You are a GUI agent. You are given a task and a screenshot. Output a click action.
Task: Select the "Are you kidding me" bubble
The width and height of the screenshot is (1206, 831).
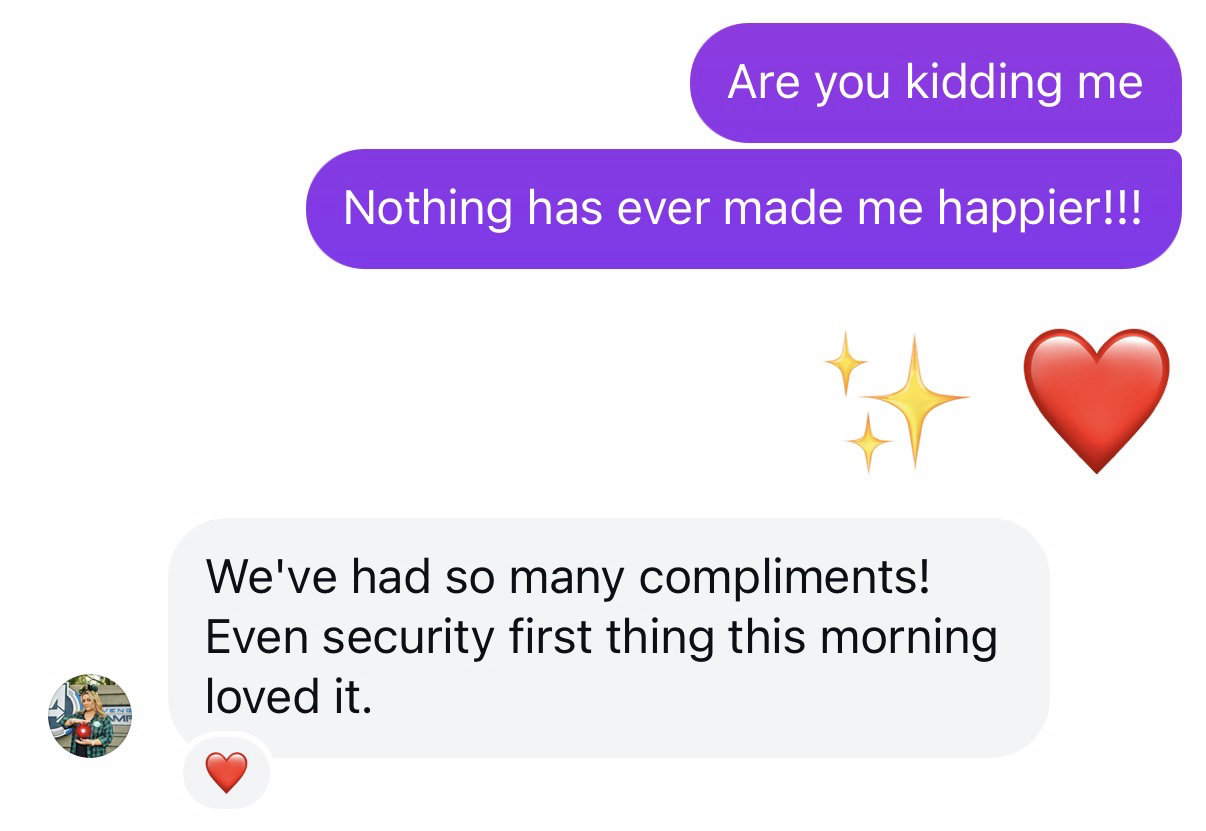(935, 82)
